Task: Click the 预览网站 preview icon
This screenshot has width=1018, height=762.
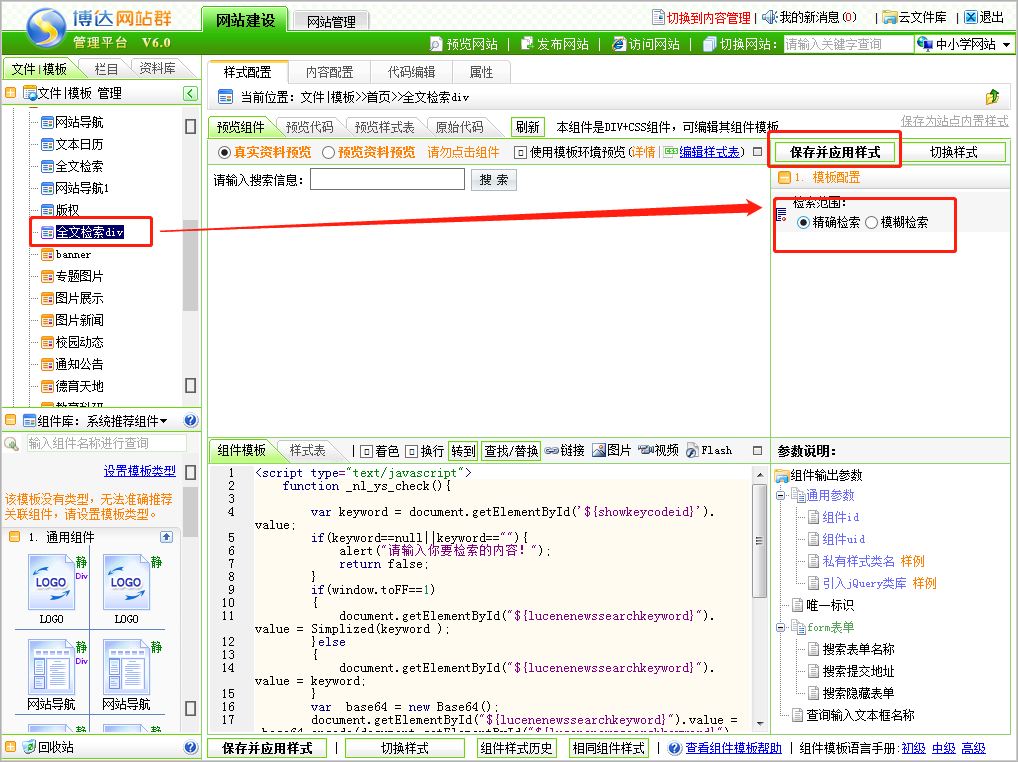Action: pos(436,44)
